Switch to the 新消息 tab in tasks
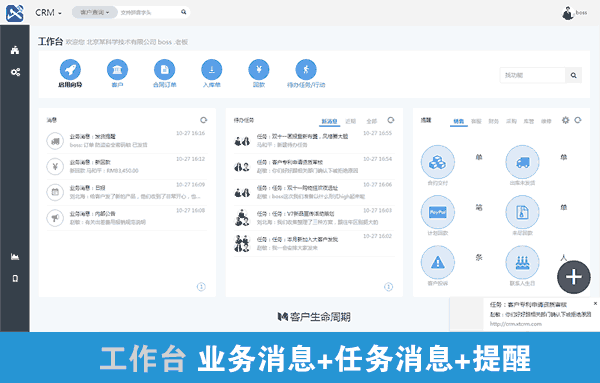 (329, 121)
